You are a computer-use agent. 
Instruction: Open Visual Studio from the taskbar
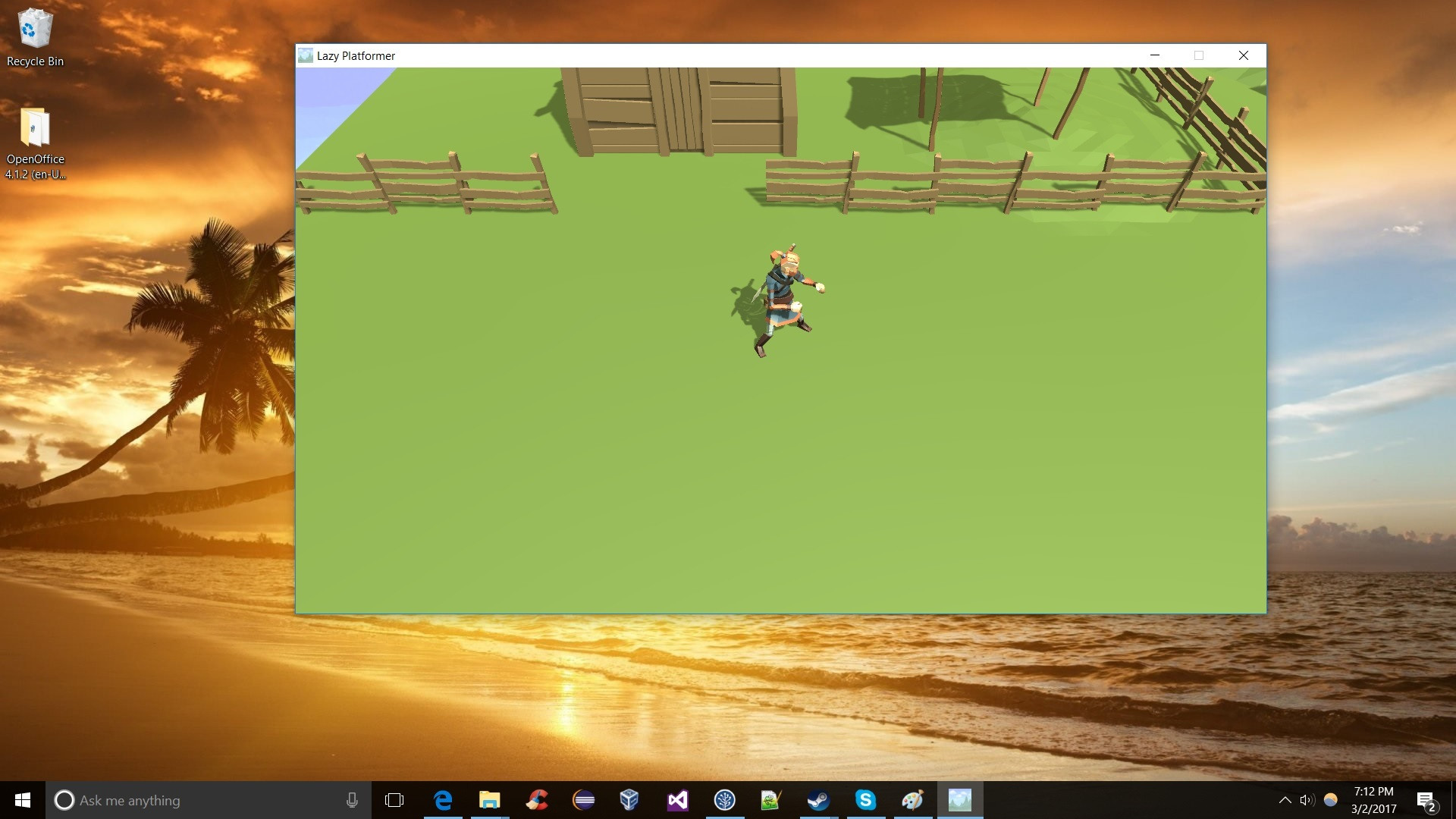(678, 800)
